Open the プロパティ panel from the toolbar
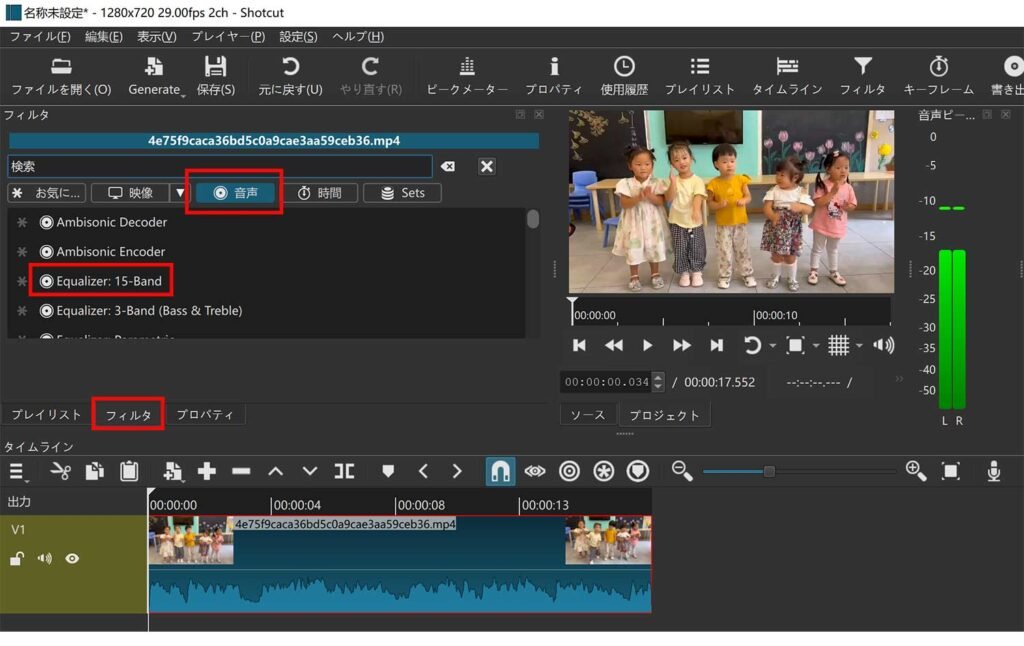This screenshot has height=646, width=1024. [554, 75]
